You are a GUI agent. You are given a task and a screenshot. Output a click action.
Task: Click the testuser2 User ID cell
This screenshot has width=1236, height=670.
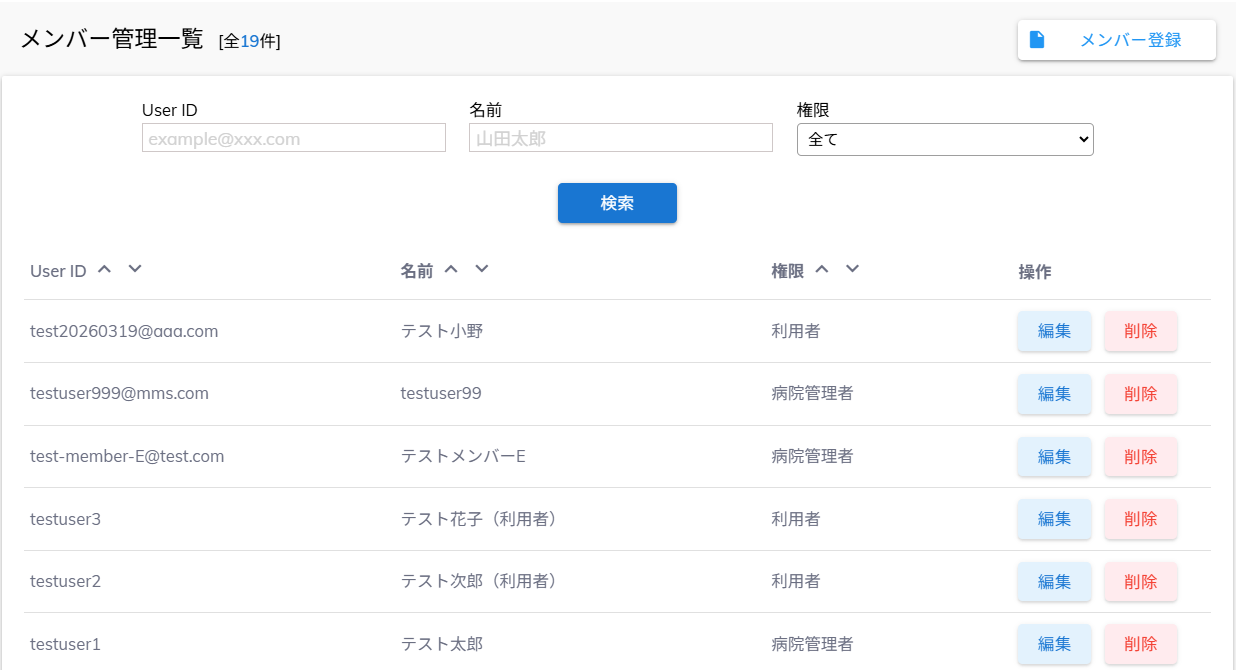[x=65, y=581]
